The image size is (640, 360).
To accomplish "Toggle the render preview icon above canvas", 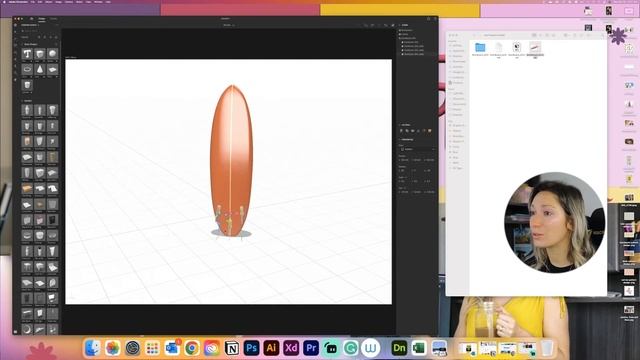I will tap(393, 25).
